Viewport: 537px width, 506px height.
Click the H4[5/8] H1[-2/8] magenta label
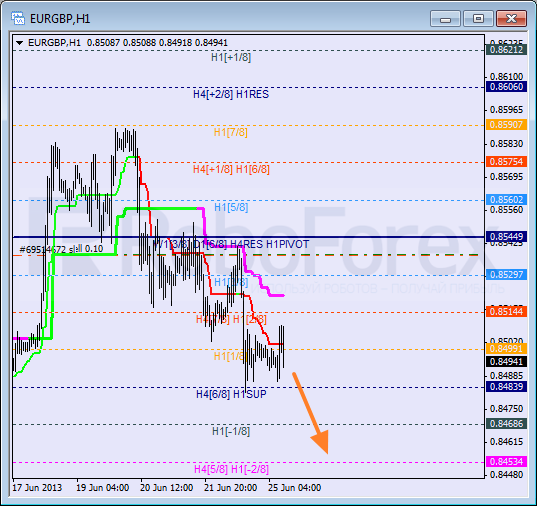[x=231, y=469]
